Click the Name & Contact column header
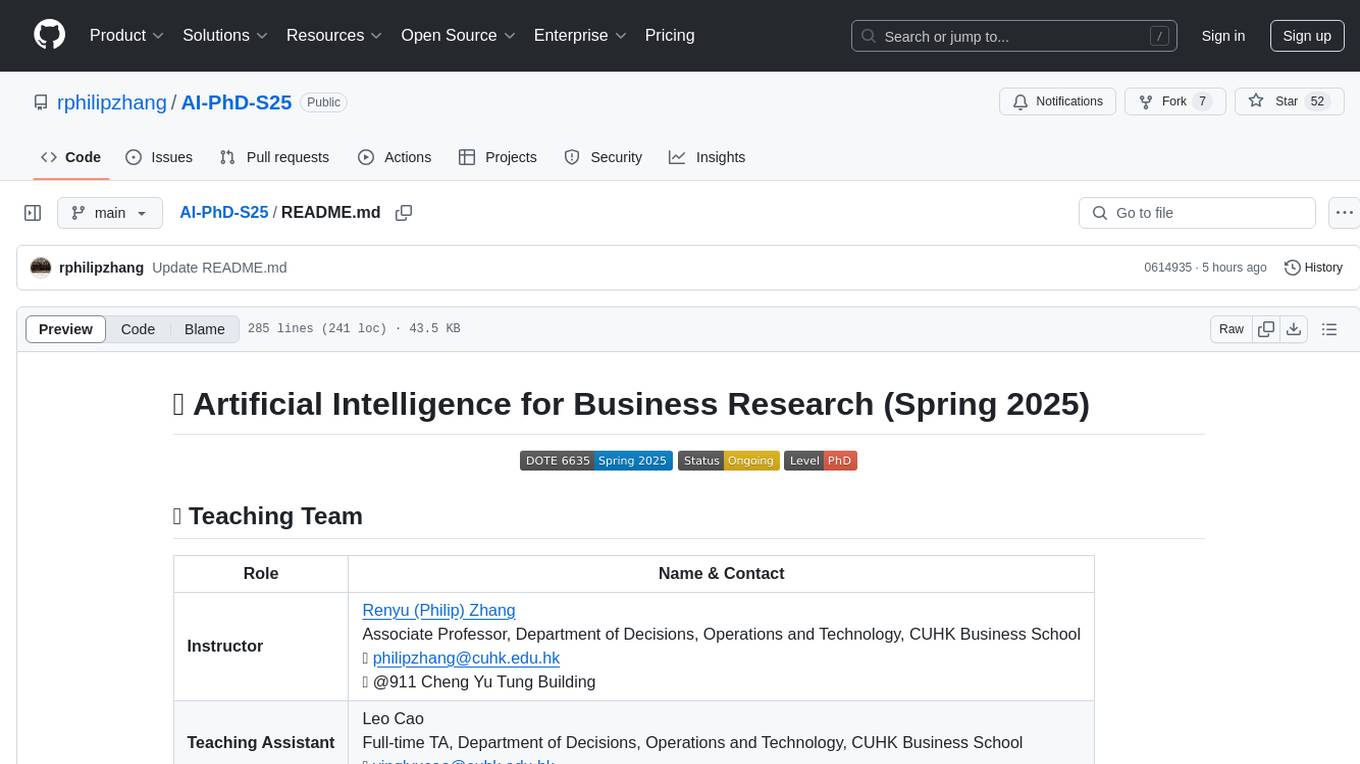The width and height of the screenshot is (1360, 764). point(721,573)
